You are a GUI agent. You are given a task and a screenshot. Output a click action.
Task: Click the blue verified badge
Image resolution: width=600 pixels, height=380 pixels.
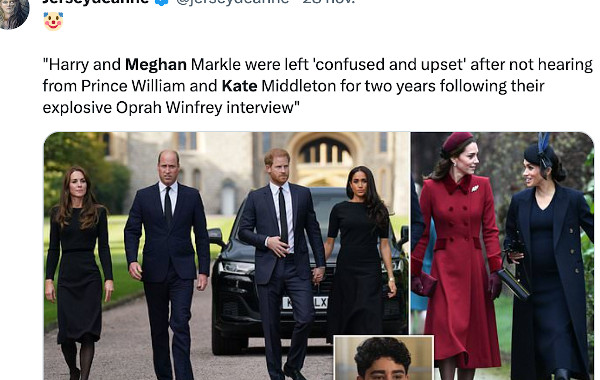[x=162, y=2]
